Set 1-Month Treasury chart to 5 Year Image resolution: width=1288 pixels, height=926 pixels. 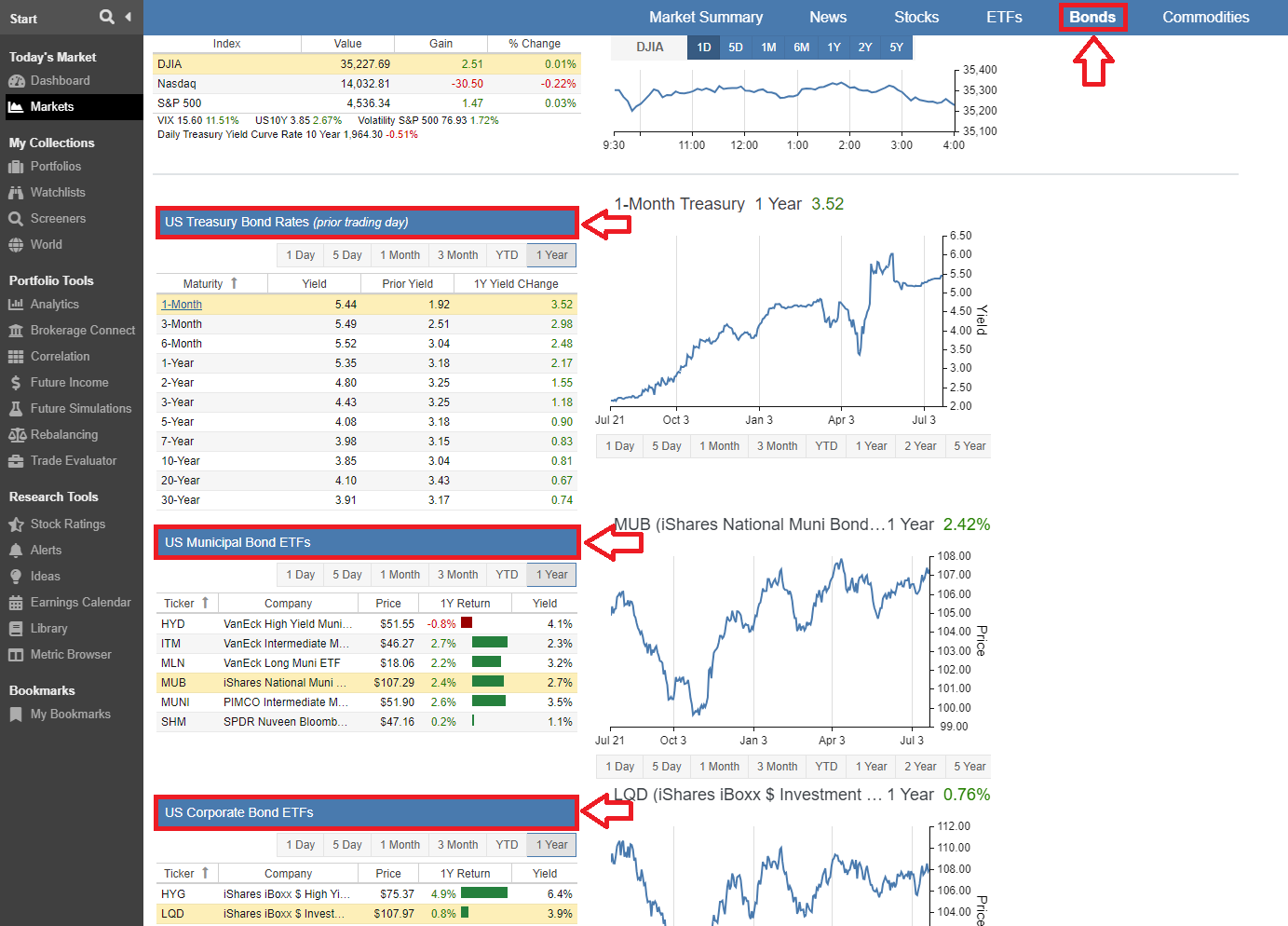point(969,446)
